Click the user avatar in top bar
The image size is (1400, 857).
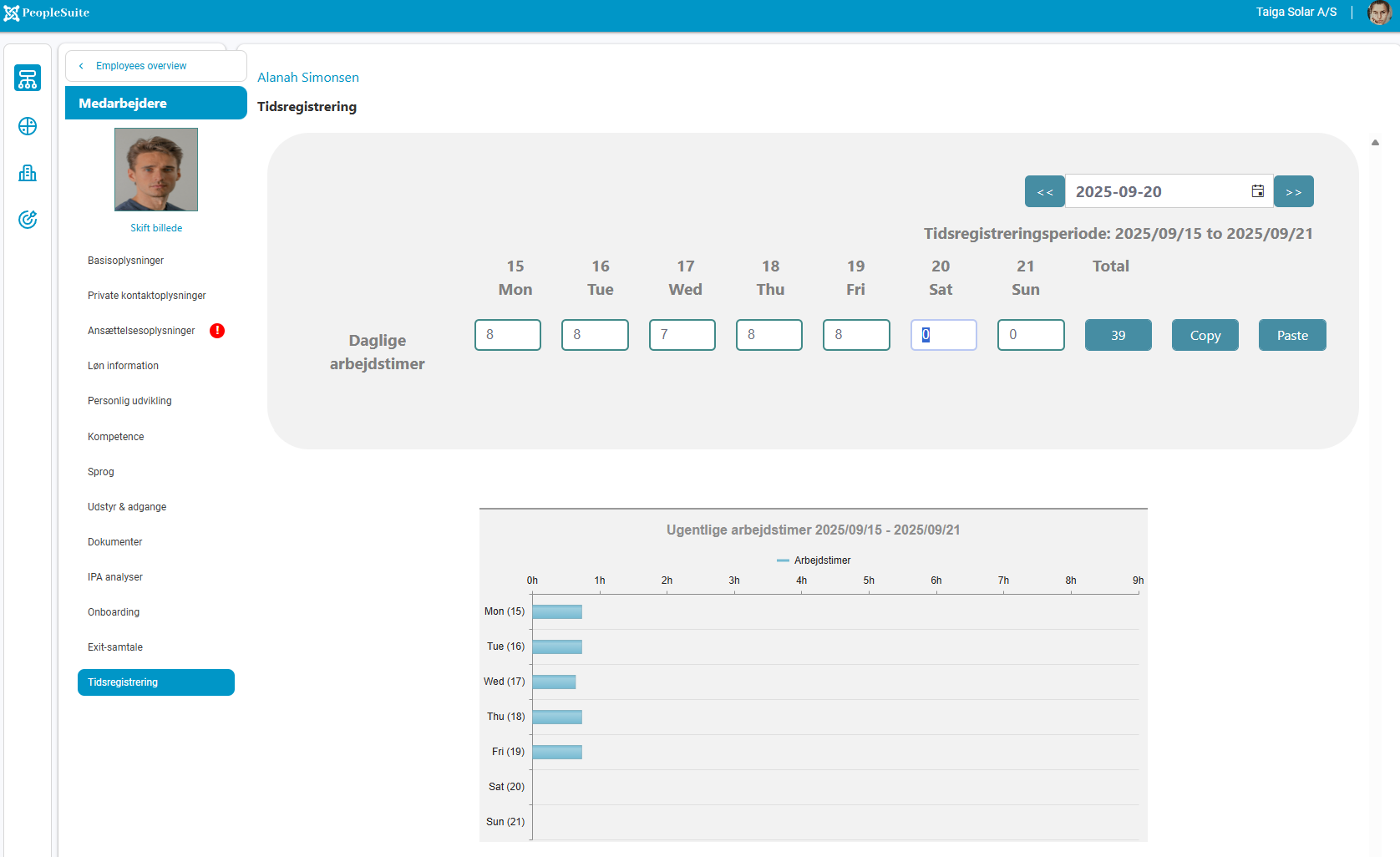tap(1378, 13)
